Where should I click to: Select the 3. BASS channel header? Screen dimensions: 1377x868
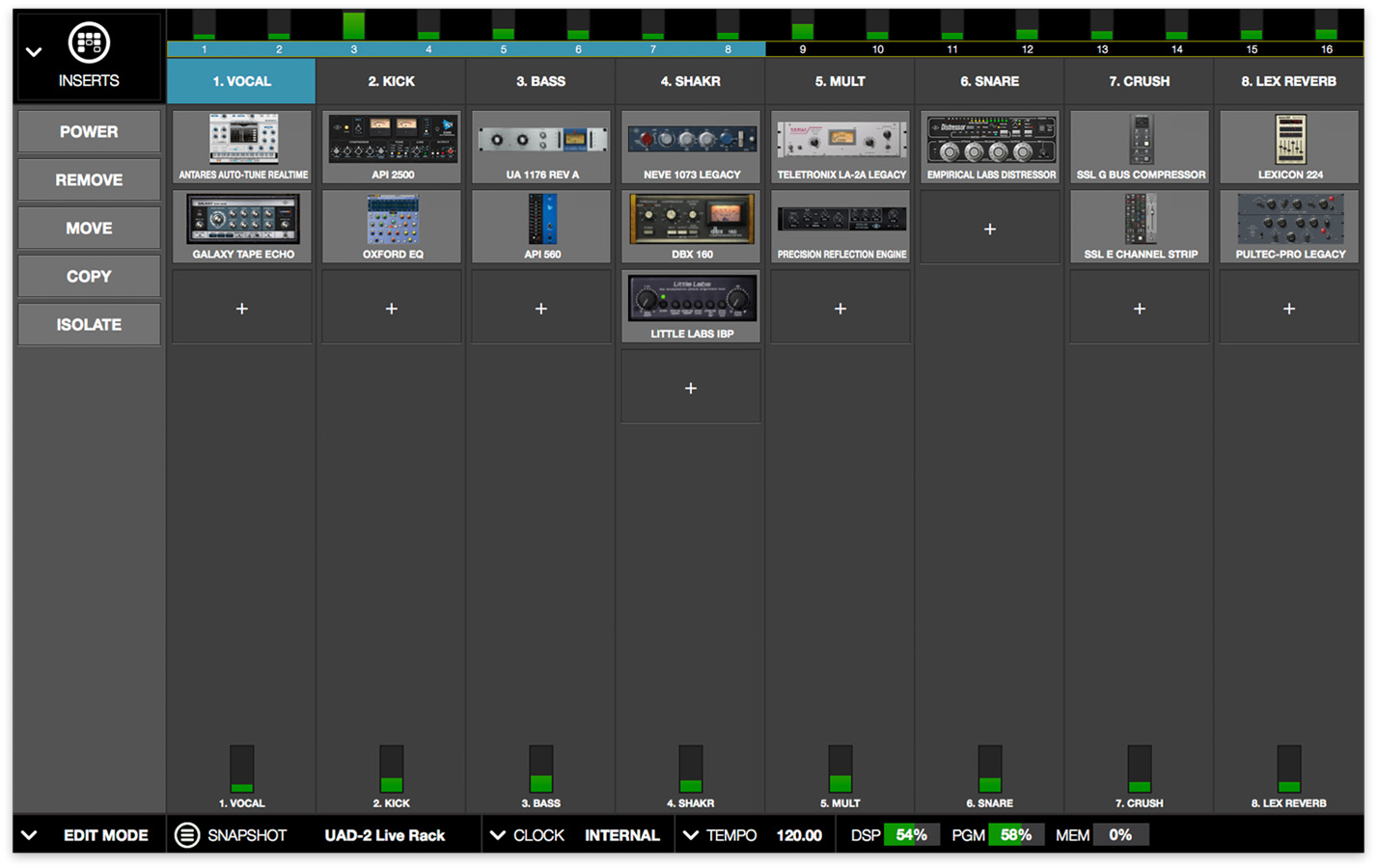[541, 81]
